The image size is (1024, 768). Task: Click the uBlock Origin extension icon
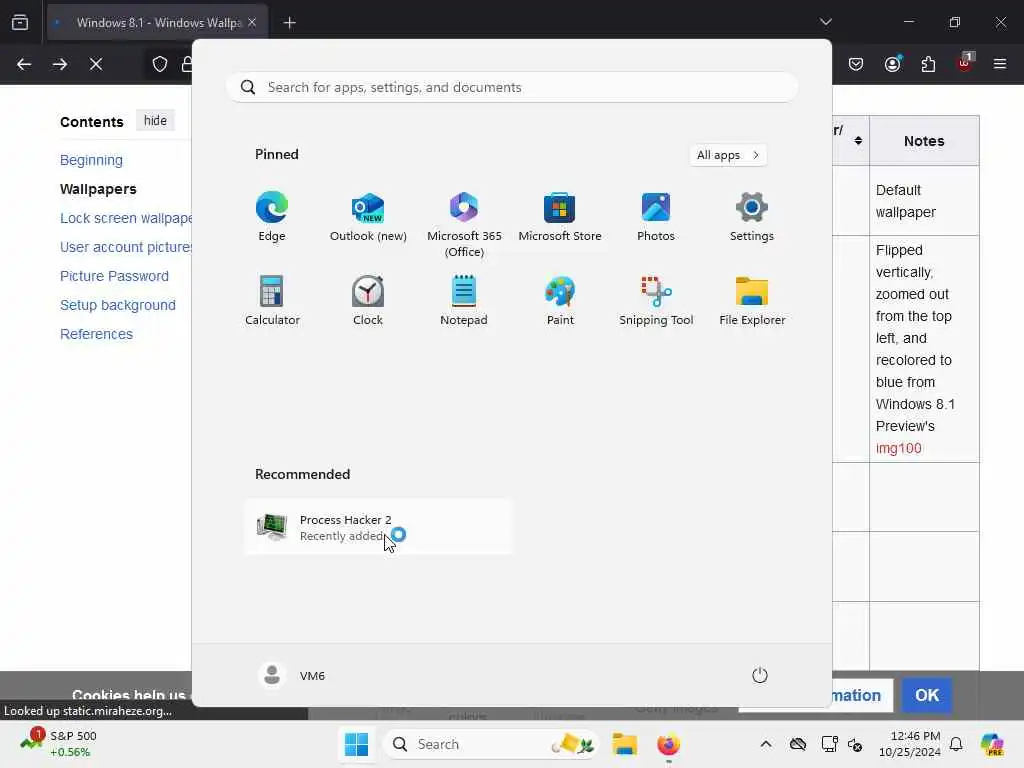click(965, 63)
